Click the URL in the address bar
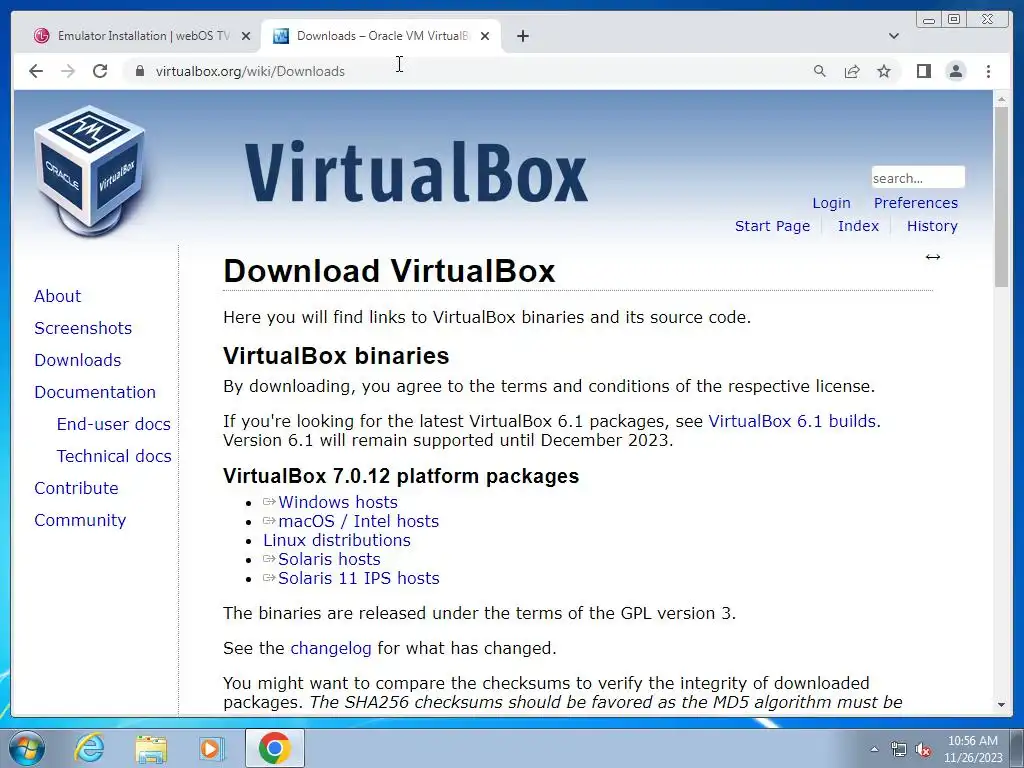 click(x=250, y=71)
